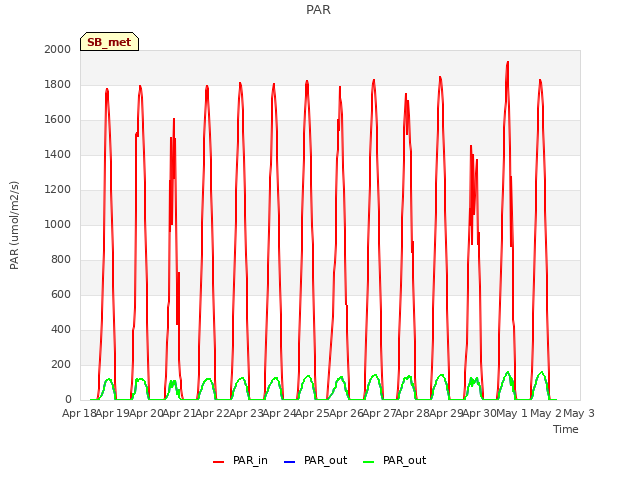Click the 600 y-axis tick label

point(61,294)
